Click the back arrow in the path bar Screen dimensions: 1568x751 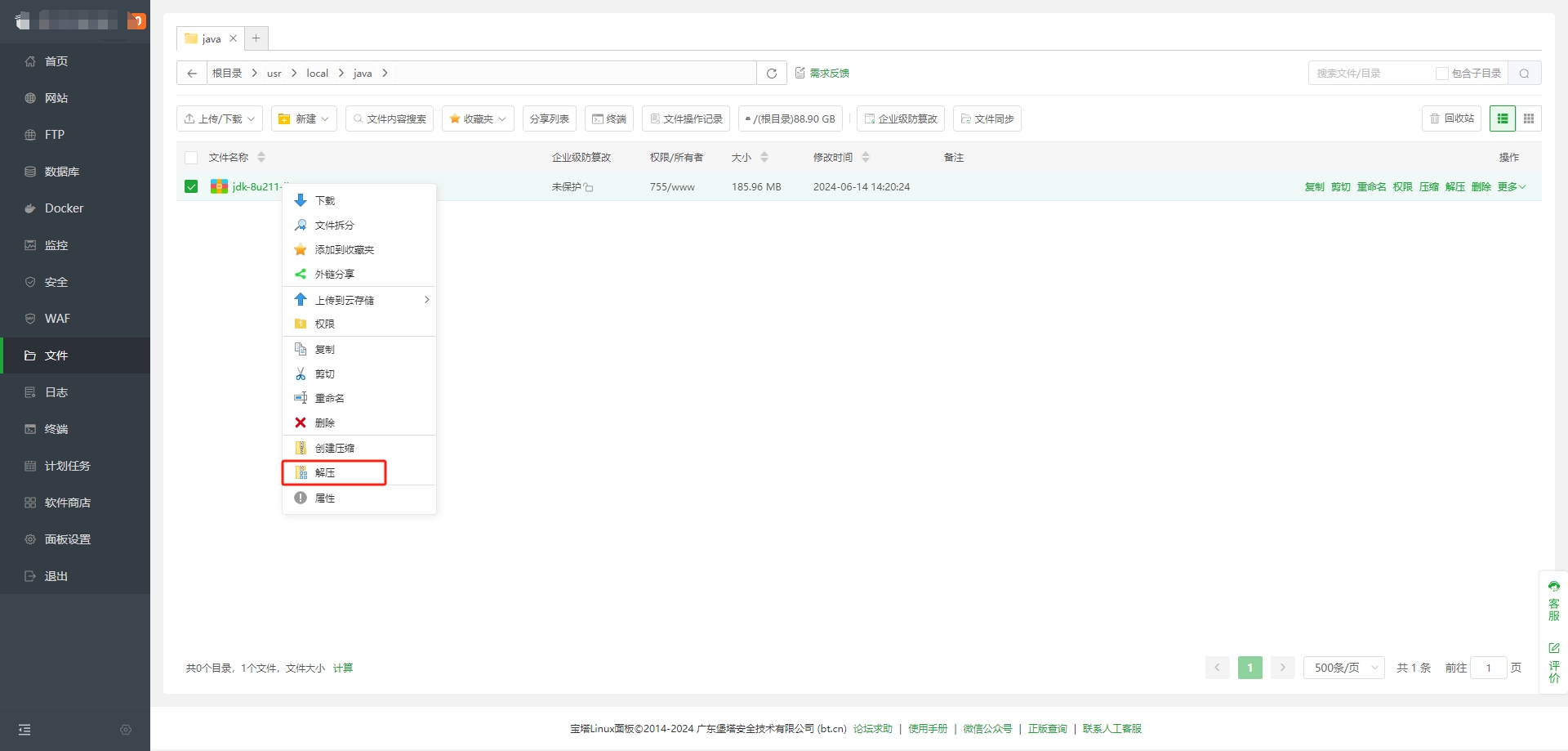coord(192,74)
